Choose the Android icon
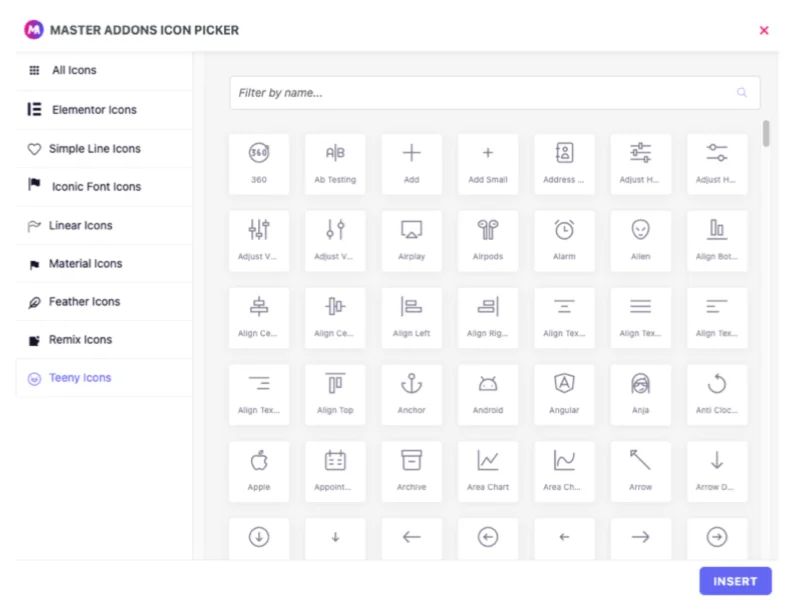Screen dimensions: 800x600 tap(488, 395)
